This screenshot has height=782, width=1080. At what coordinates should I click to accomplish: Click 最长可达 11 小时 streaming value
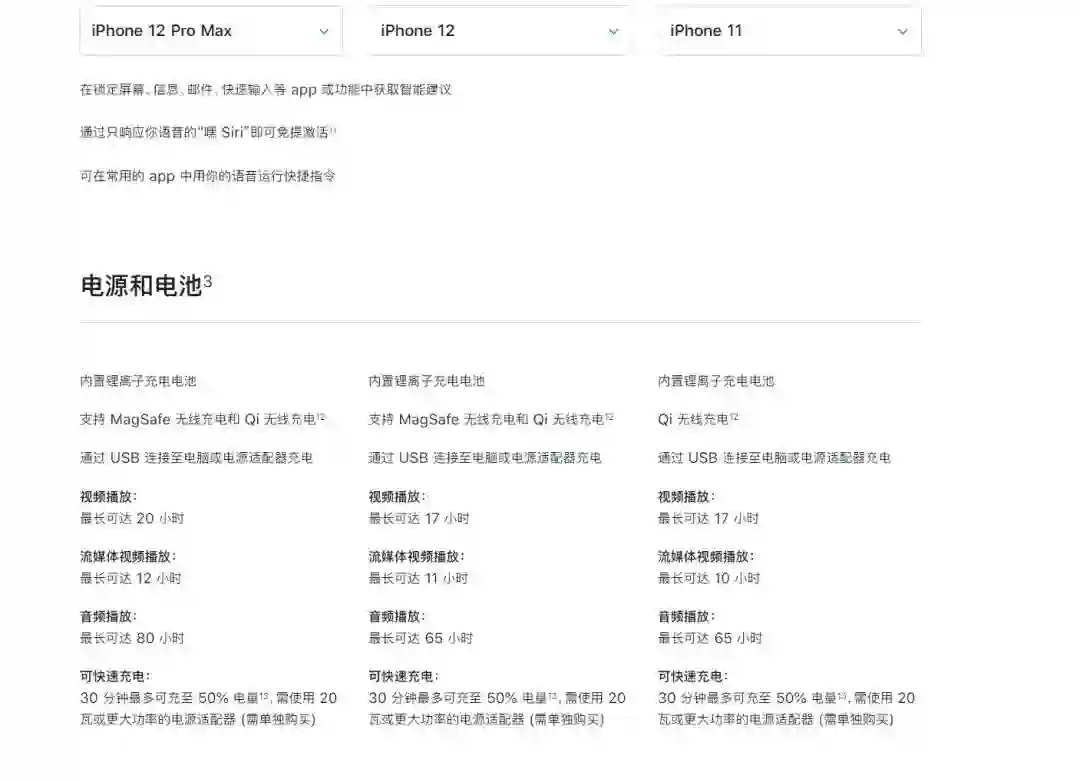point(418,578)
